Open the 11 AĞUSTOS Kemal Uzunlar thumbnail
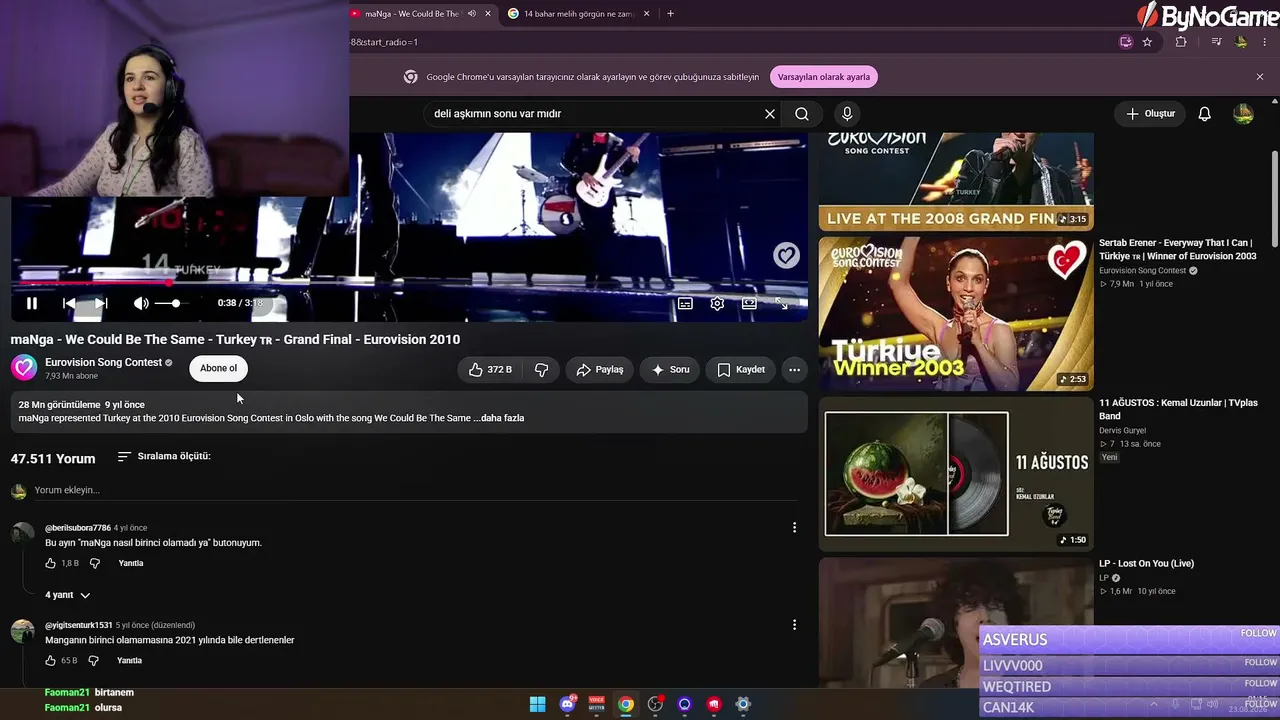 tap(956, 474)
